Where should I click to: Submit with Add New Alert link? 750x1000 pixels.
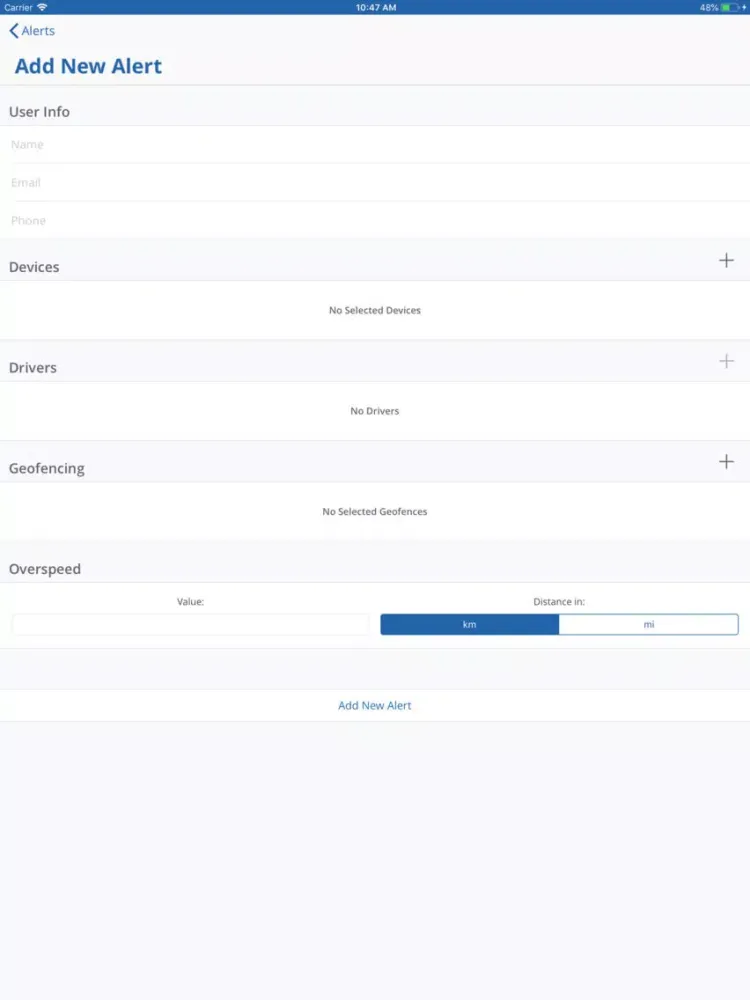[x=374, y=705]
